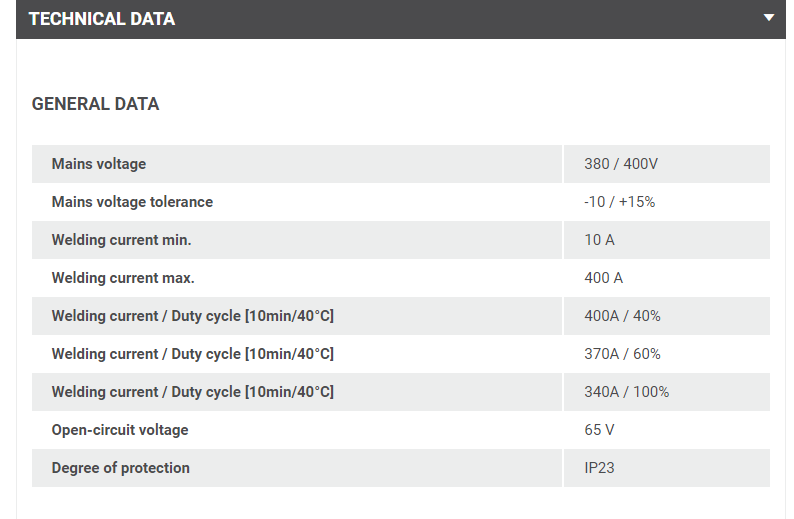Select the Open-circuit voltage label
This screenshot has width=794, height=519.
click(x=120, y=430)
